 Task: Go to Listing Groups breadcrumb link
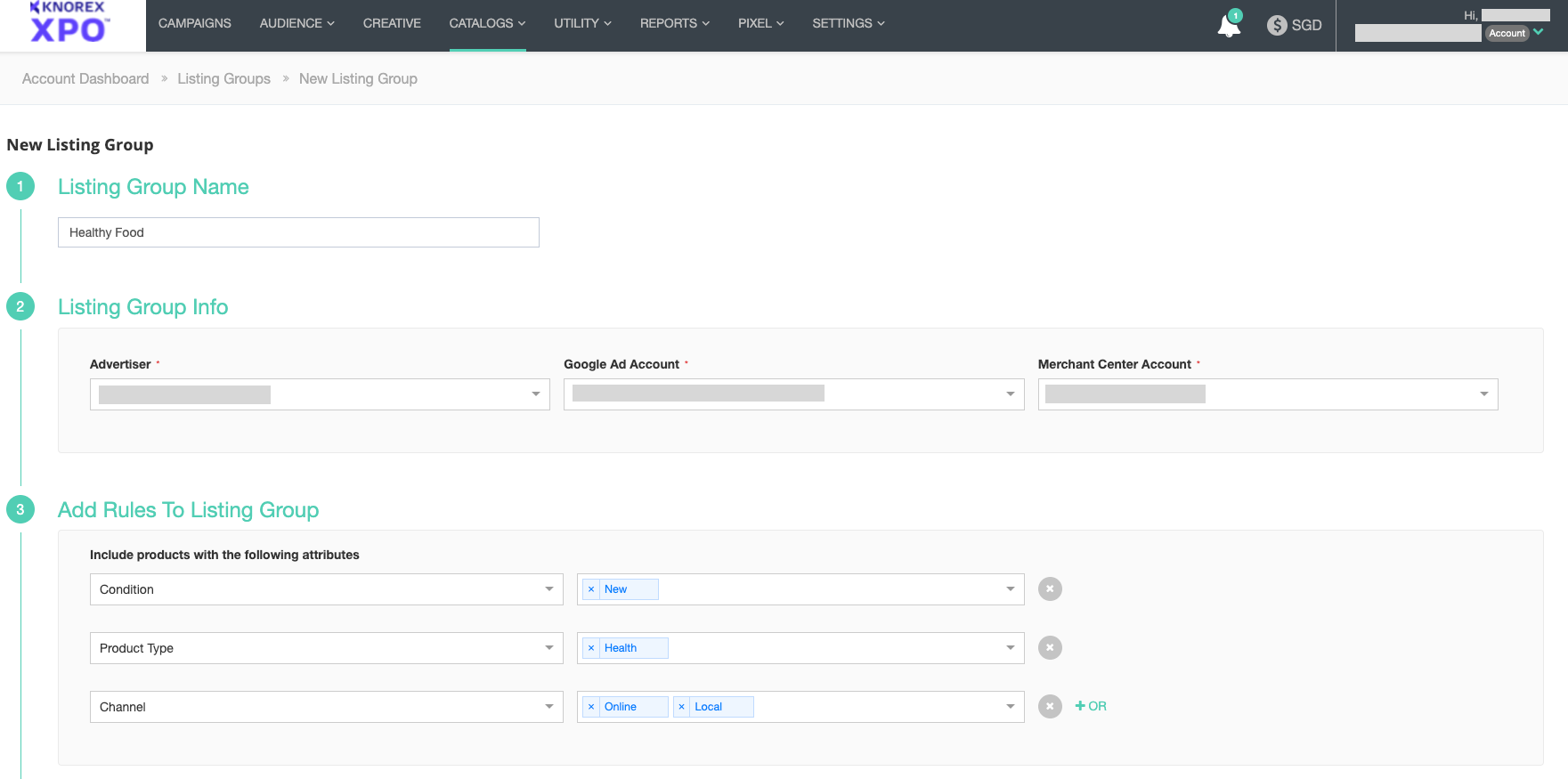click(223, 78)
